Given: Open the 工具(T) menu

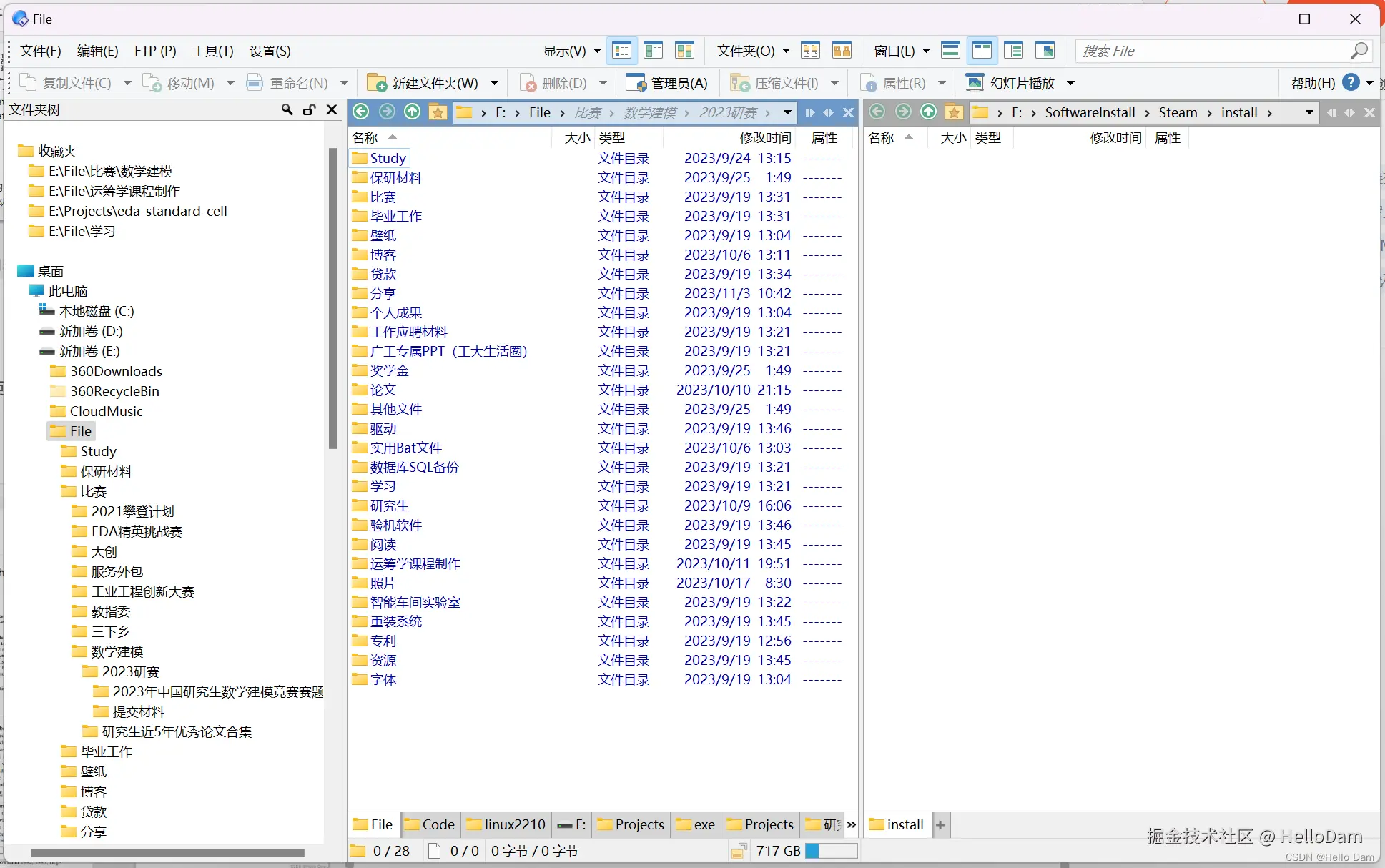Looking at the screenshot, I should [x=212, y=51].
